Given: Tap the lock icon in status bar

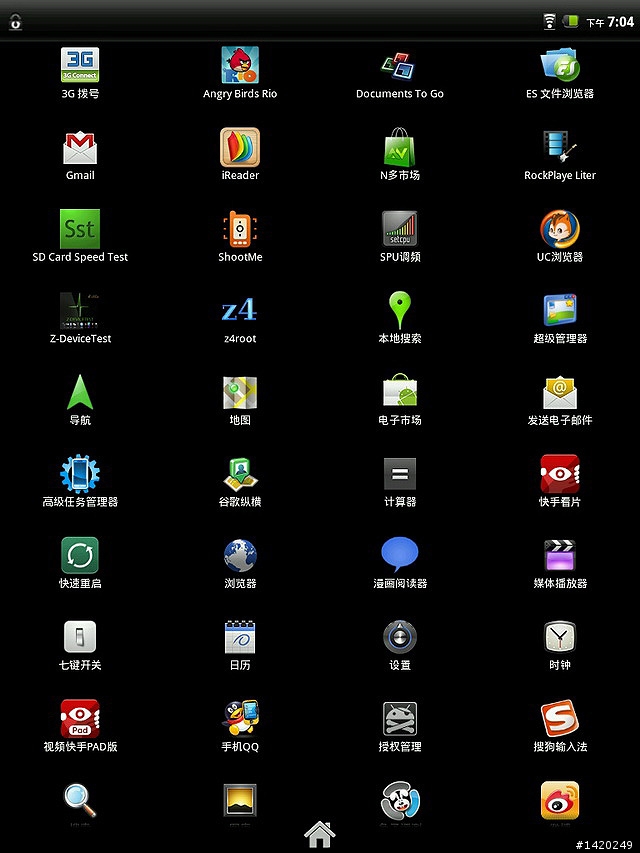Looking at the screenshot, I should click(15, 22).
